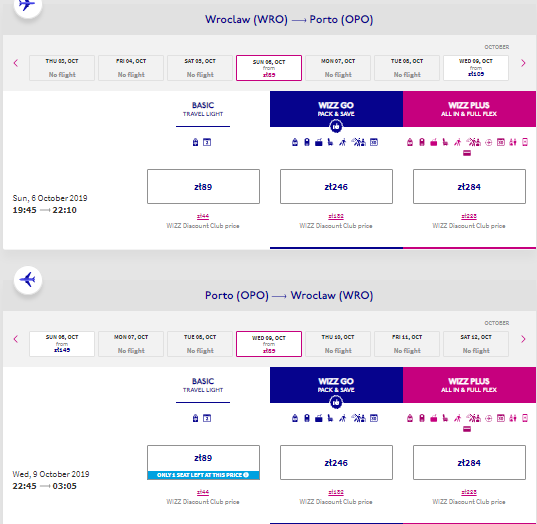Choose outbound WIZZ GO fare zł246
Image resolution: width=537 pixels, height=524 pixels.
[x=336, y=187]
